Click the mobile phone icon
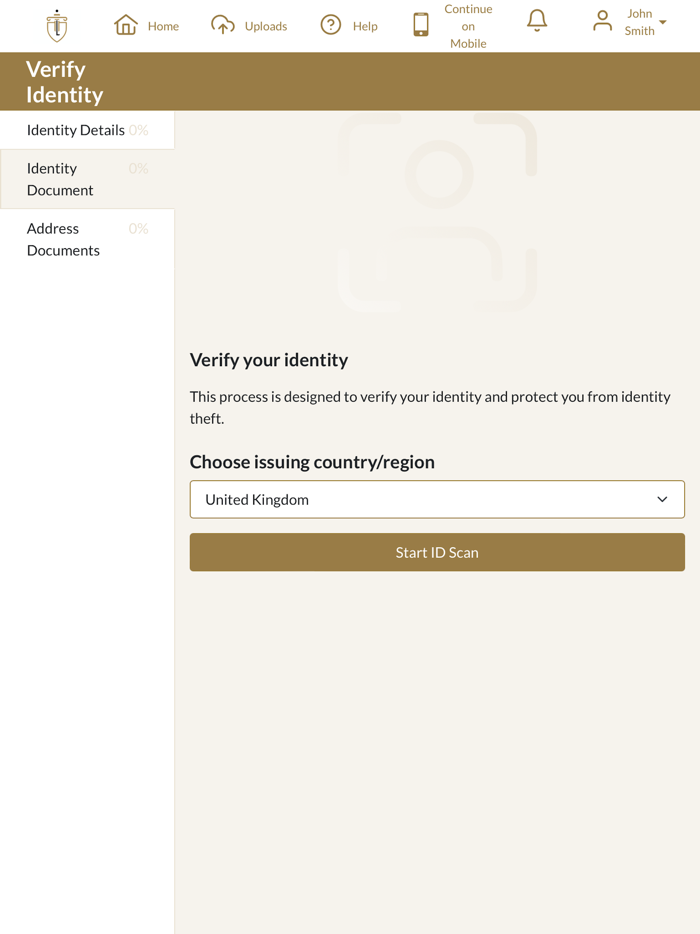700x934 pixels. [x=421, y=25]
